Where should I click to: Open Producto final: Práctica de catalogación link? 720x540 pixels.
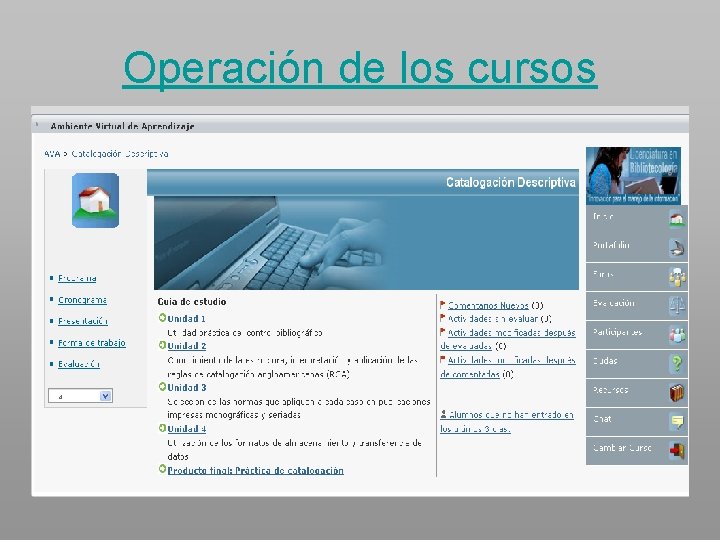point(255,471)
